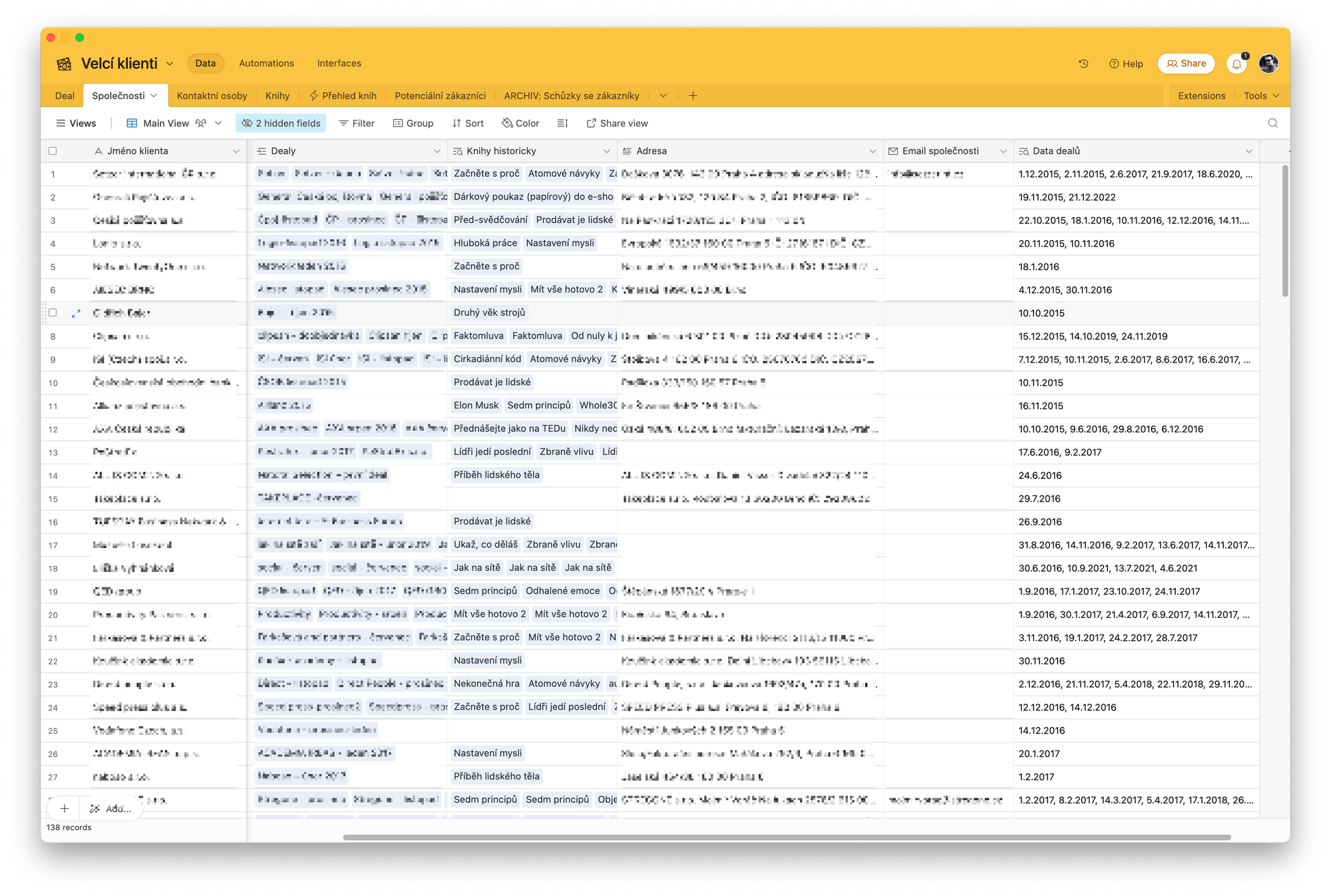Open the notifications bell
This screenshot has width=1331, height=896.
click(1236, 64)
